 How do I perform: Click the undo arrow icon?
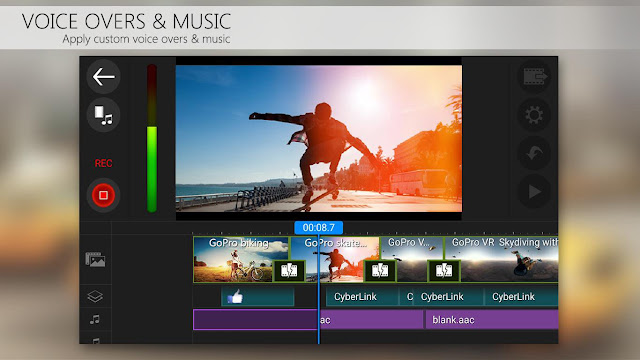click(x=534, y=153)
